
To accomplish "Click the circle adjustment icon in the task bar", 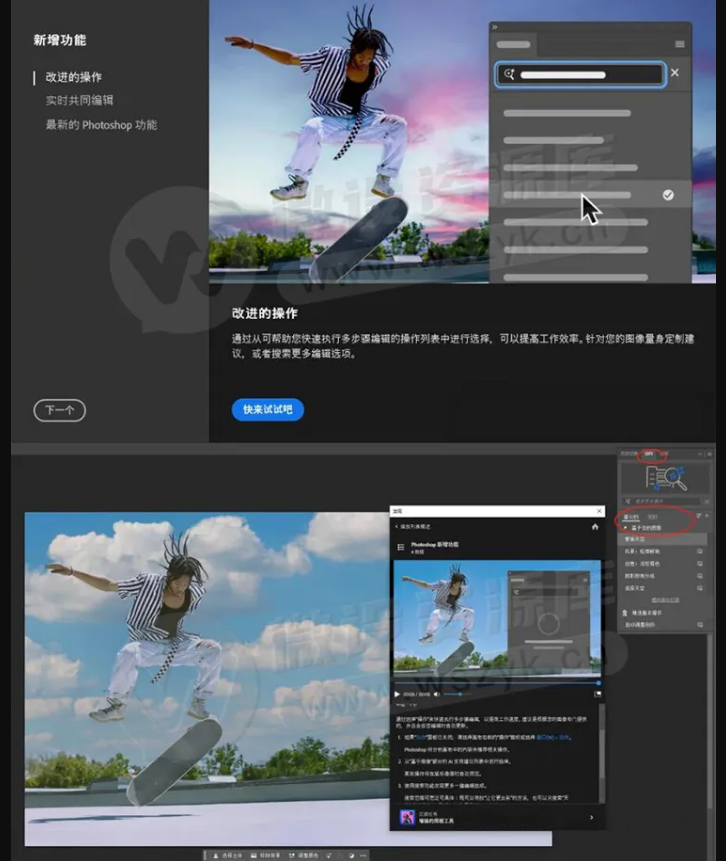I will (x=351, y=856).
